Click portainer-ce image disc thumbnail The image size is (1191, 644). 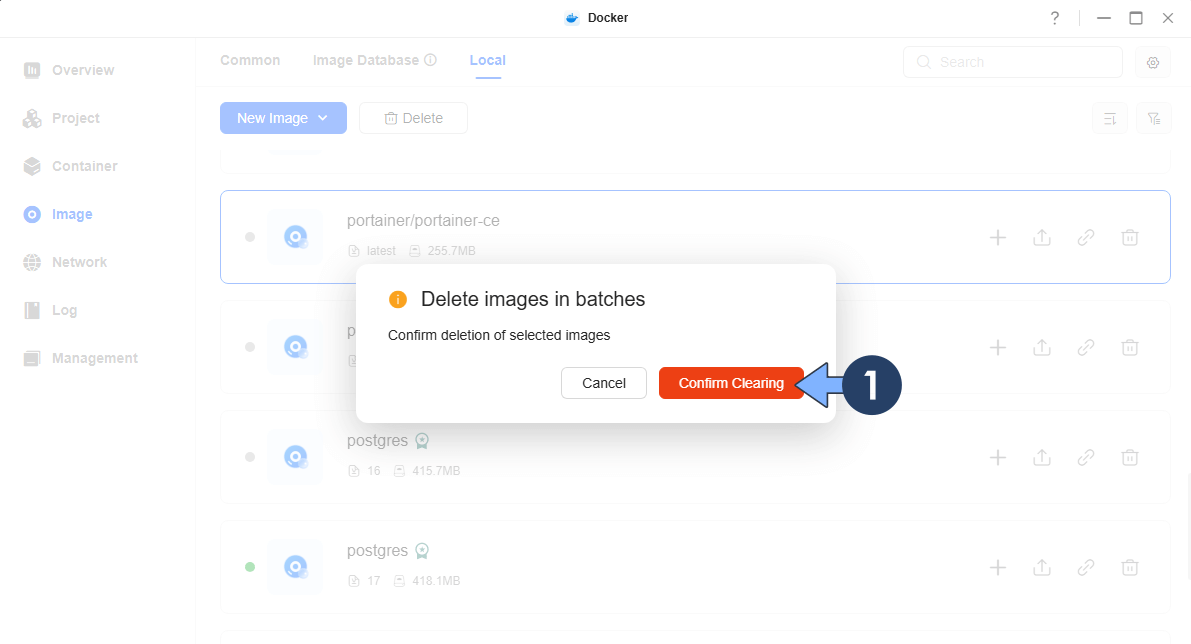tap(295, 237)
